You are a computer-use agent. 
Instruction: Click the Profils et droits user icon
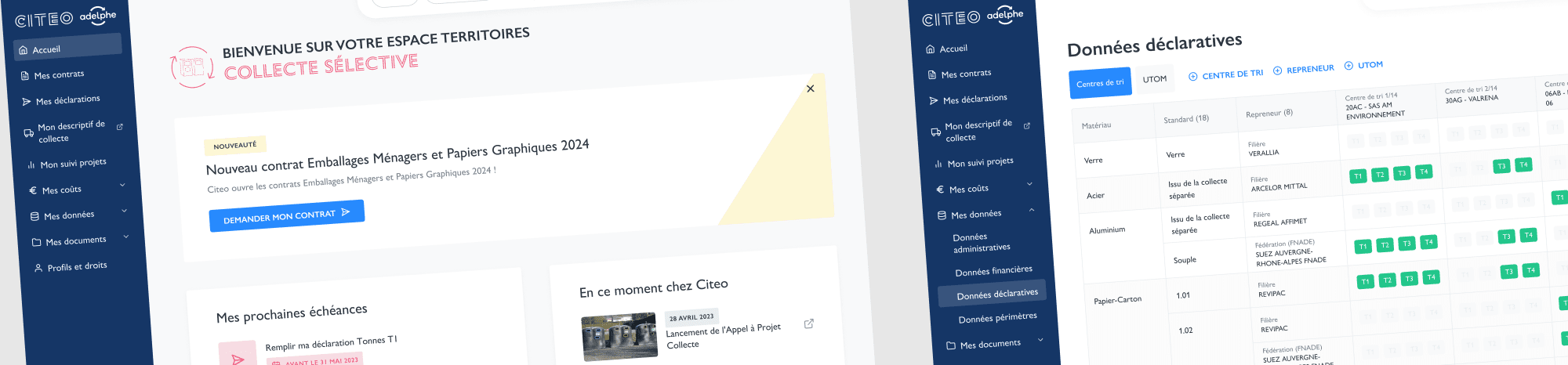tap(38, 268)
